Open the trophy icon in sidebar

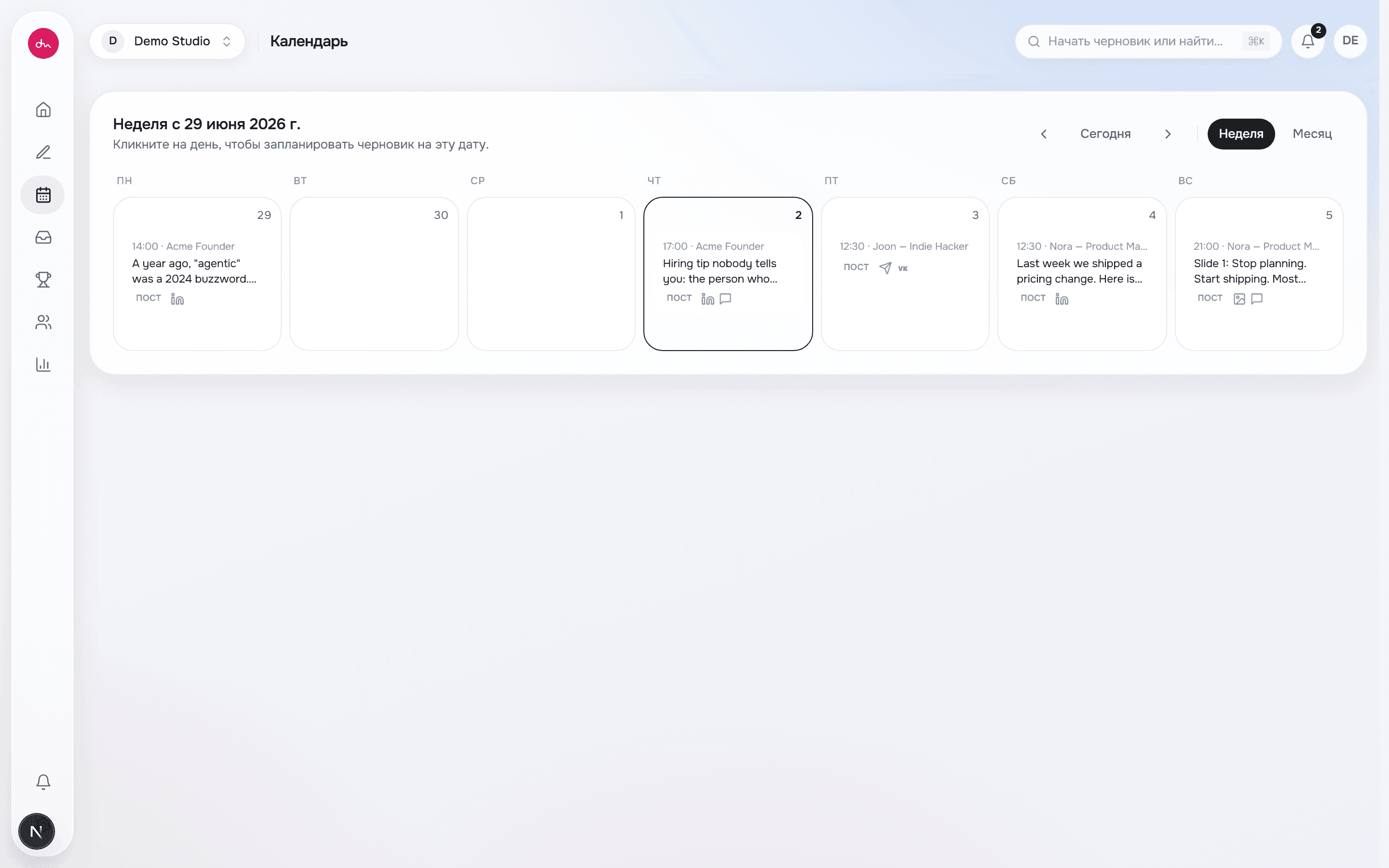pos(43,280)
